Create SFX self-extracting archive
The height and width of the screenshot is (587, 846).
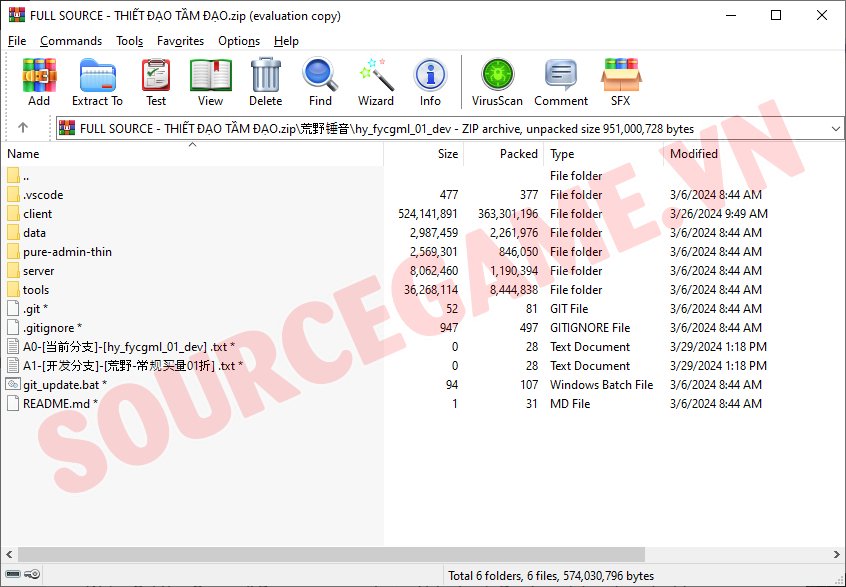pos(620,81)
